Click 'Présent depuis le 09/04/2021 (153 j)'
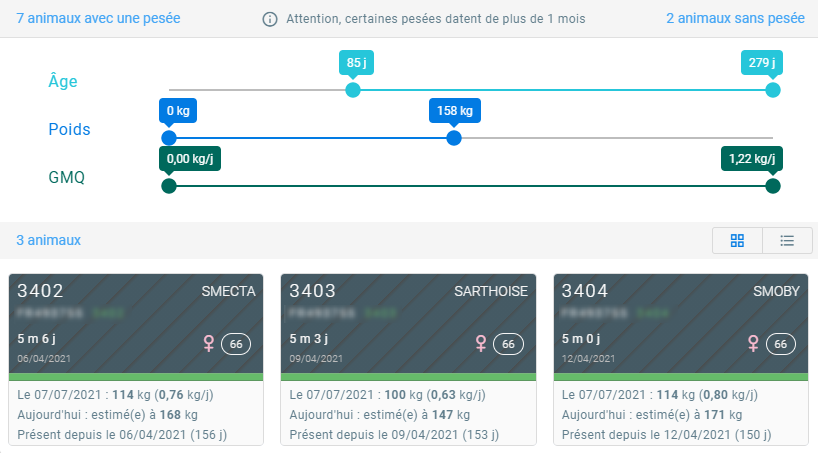This screenshot has width=818, height=453. pyautogui.click(x=394, y=435)
